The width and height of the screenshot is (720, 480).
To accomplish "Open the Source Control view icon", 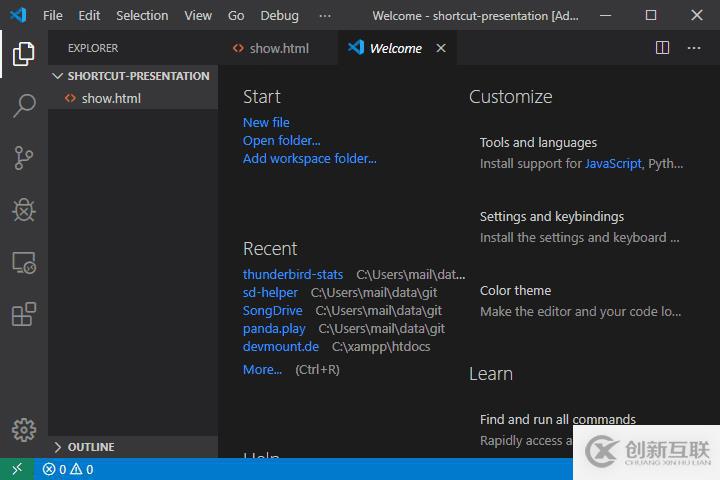I will [23, 158].
